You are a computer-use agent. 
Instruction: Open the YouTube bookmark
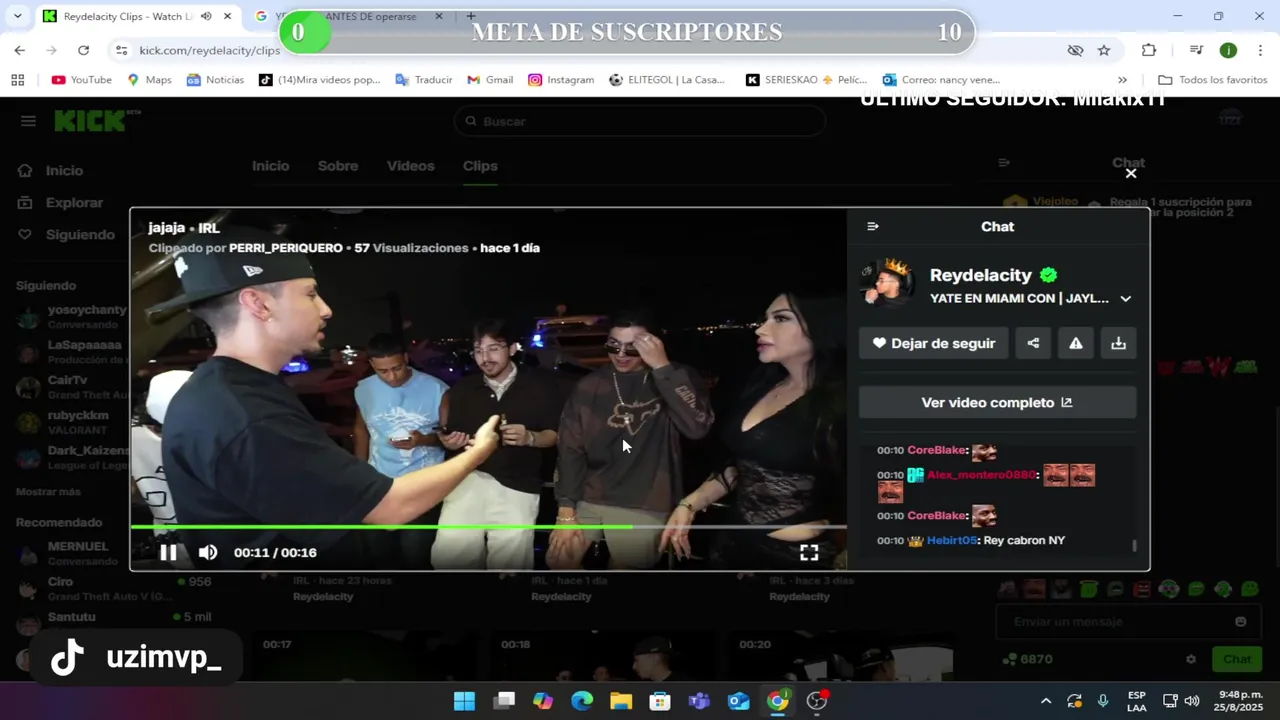(x=81, y=80)
